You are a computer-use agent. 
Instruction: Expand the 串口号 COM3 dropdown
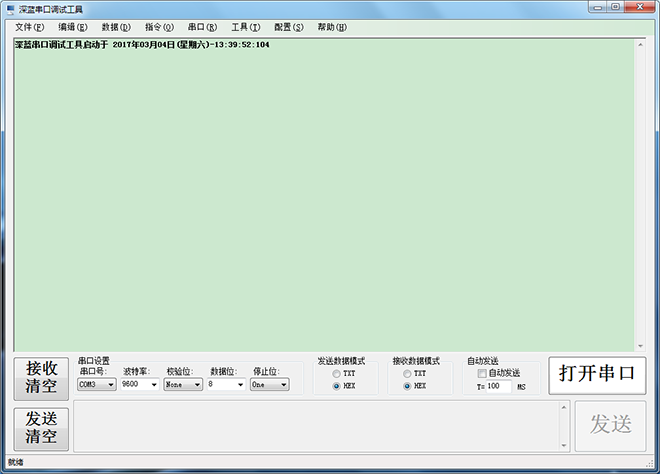pos(97,384)
